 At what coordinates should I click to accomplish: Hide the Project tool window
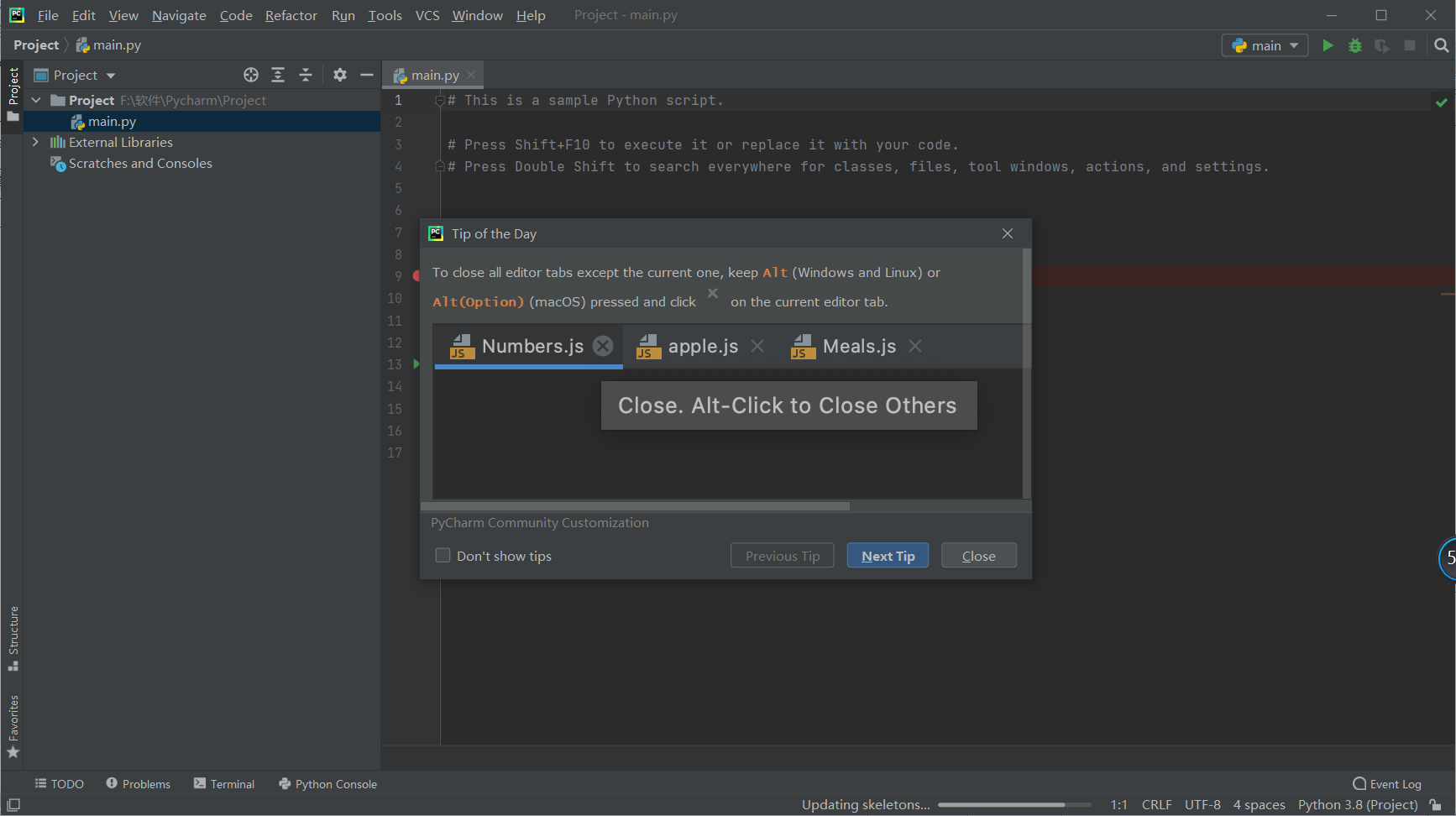[367, 75]
